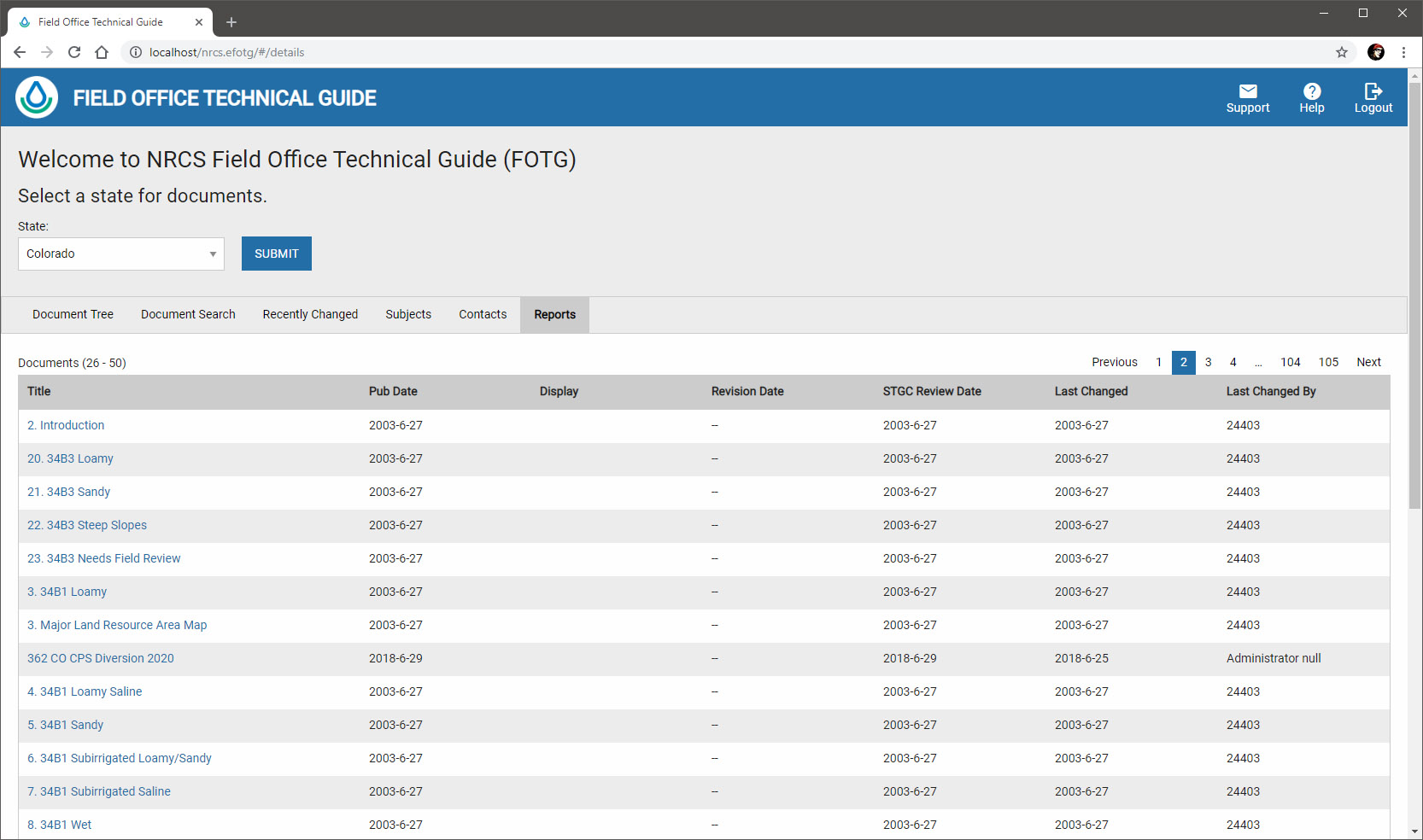Open the Contacts tab
Screen dimensions: 1423x840
483,314
